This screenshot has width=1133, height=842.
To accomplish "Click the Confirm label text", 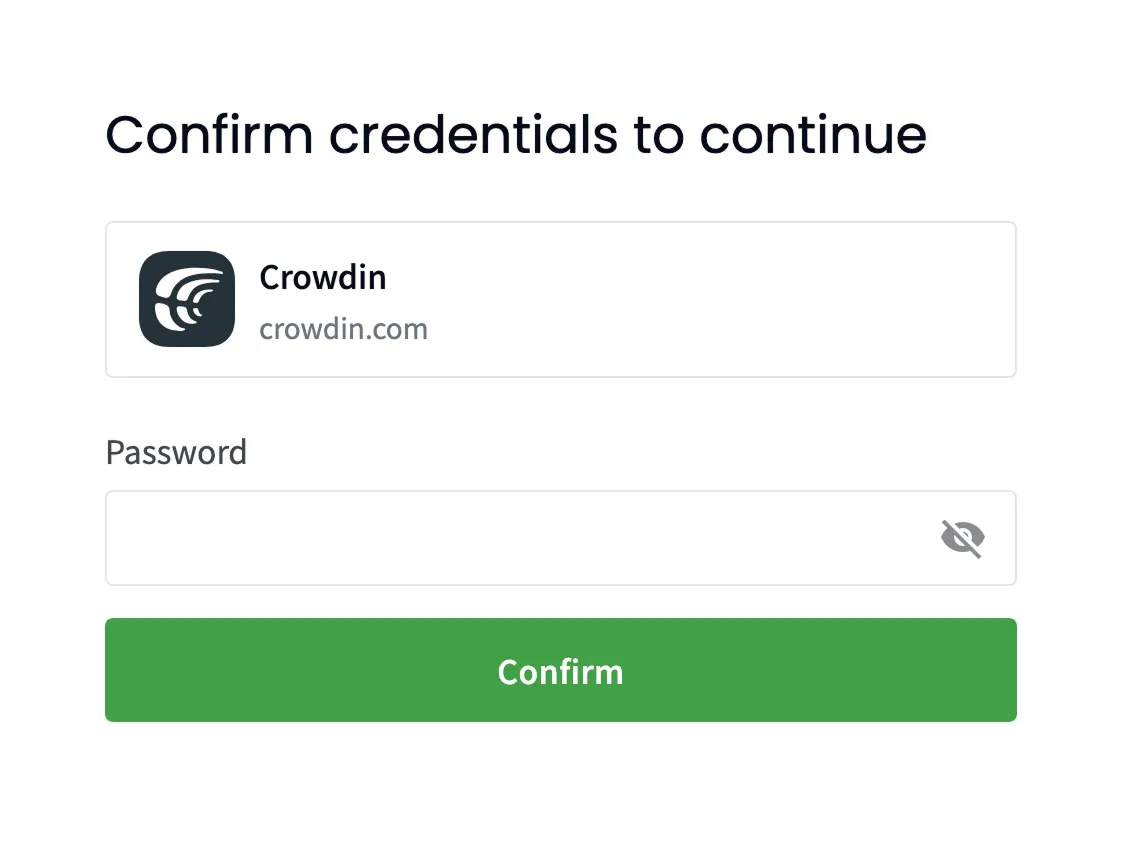I will (x=560, y=671).
